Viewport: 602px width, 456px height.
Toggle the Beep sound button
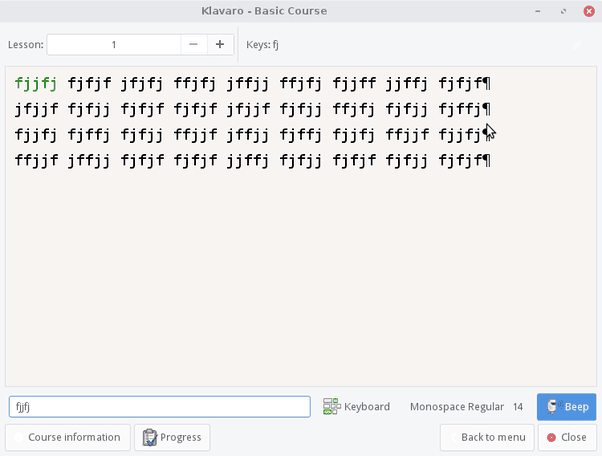click(x=567, y=406)
